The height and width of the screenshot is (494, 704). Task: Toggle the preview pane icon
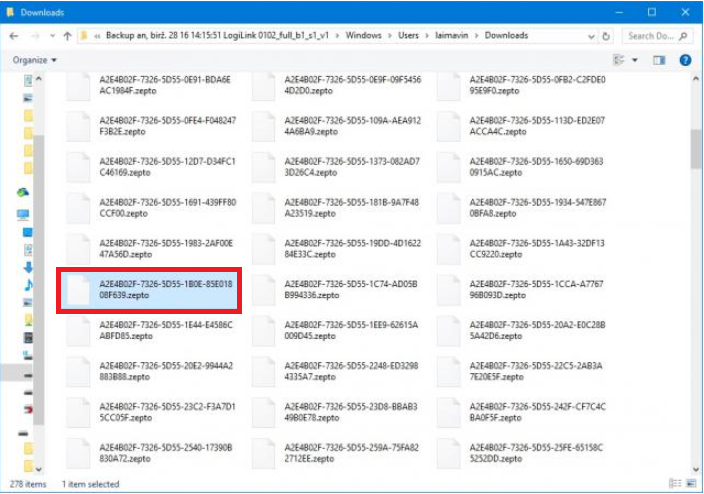pyautogui.click(x=661, y=60)
